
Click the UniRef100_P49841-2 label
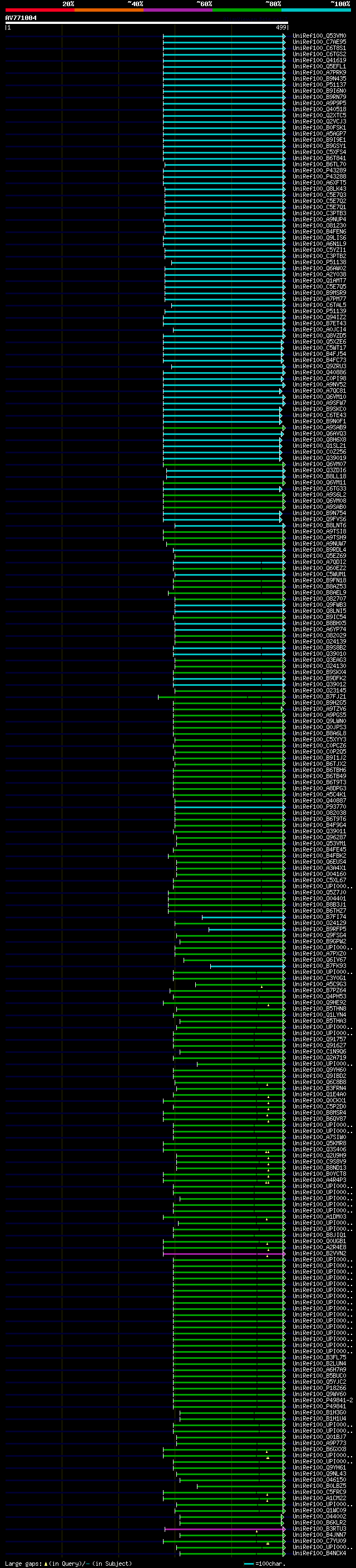[x=323, y=1401]
